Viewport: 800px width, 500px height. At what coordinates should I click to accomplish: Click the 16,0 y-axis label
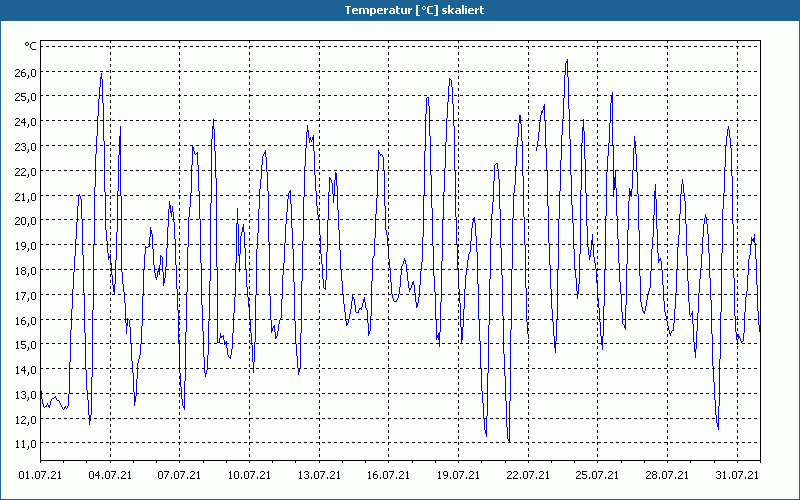26,320
